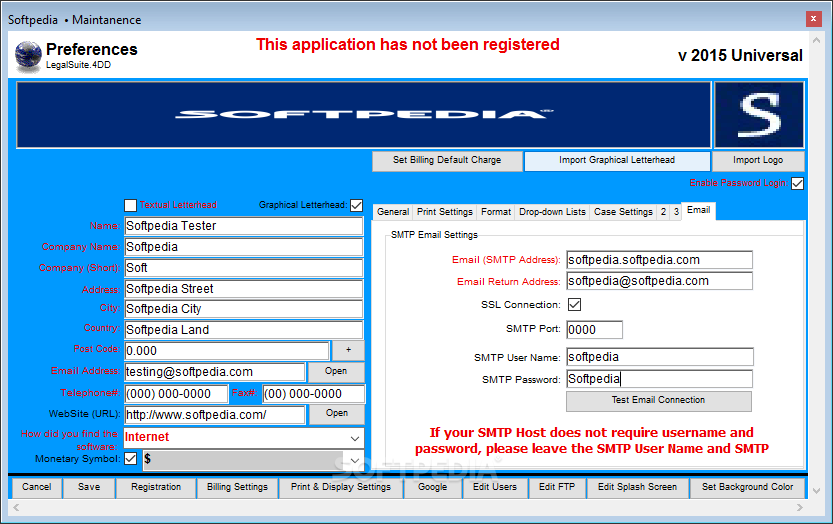This screenshot has width=833, height=524.
Task: Click Import Graphical Letterhead button
Action: (x=617, y=160)
